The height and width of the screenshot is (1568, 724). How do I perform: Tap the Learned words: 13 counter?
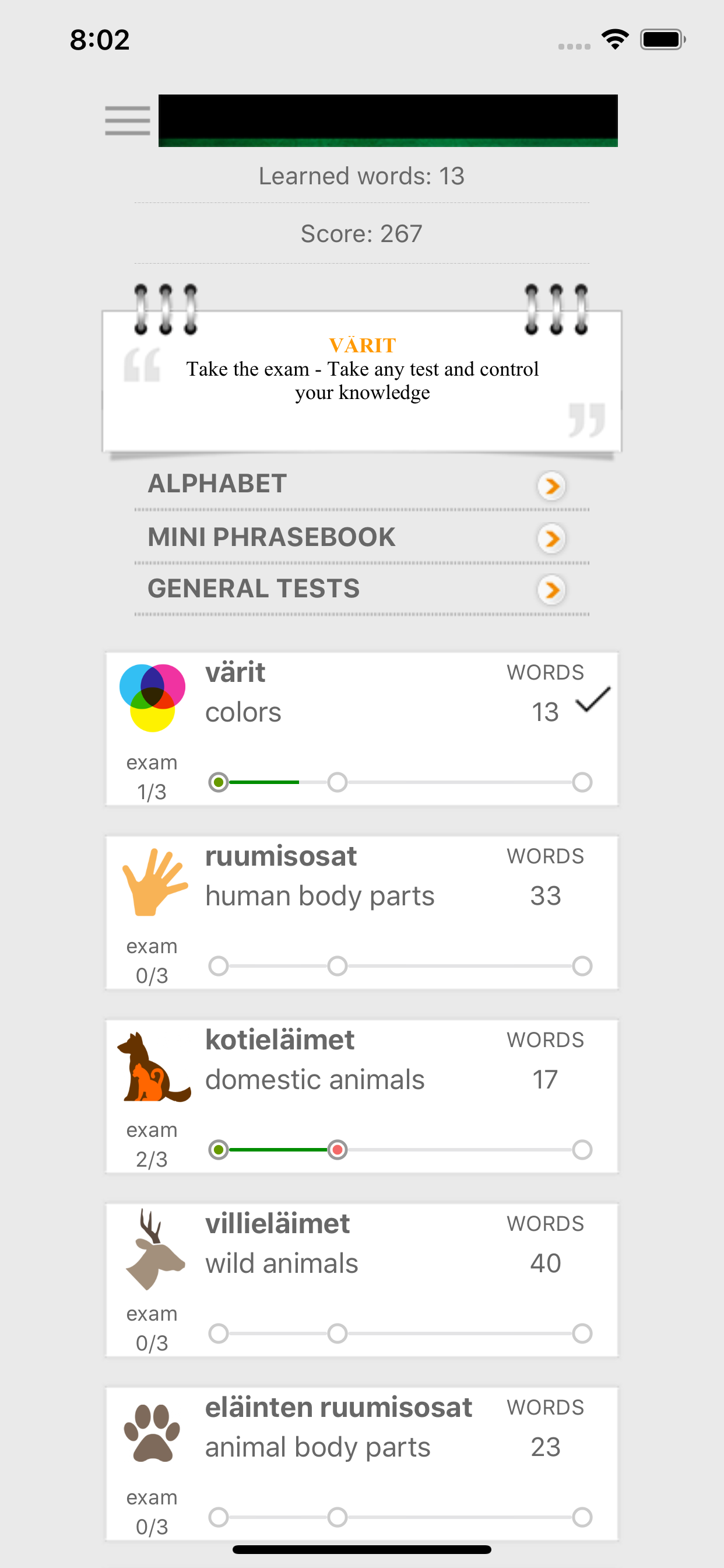(x=361, y=176)
